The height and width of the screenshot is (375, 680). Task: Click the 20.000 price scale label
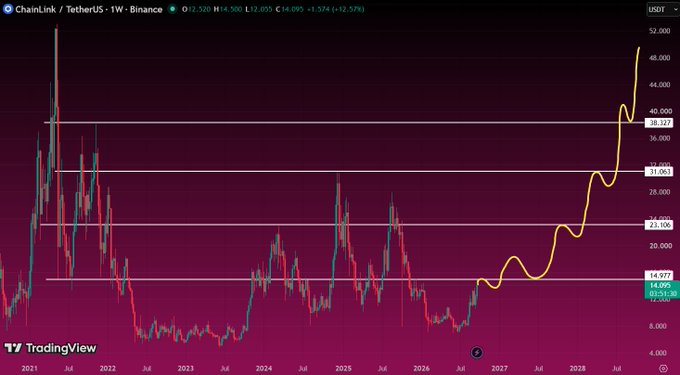tap(660, 246)
